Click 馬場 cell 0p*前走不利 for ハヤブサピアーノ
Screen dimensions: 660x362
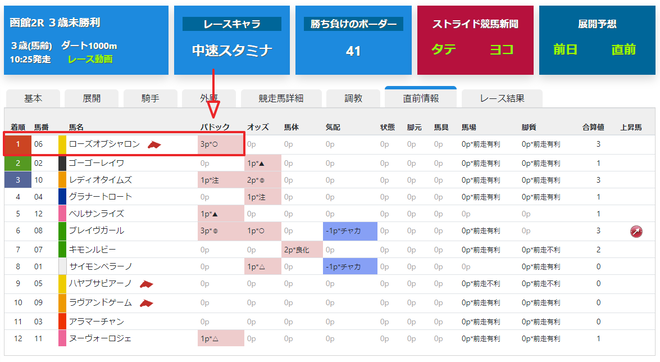pyautogui.click(x=481, y=284)
